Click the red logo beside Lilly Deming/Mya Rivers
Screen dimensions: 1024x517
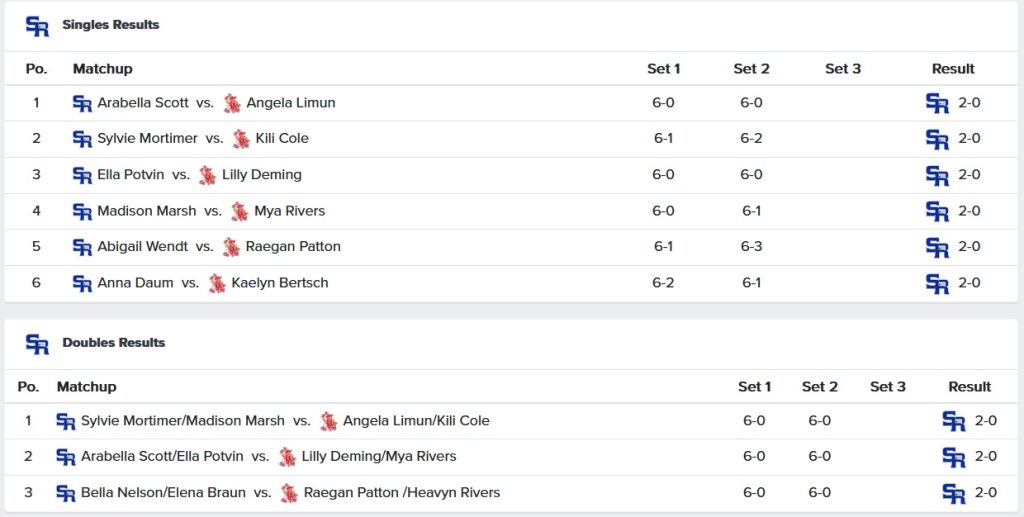tap(287, 457)
